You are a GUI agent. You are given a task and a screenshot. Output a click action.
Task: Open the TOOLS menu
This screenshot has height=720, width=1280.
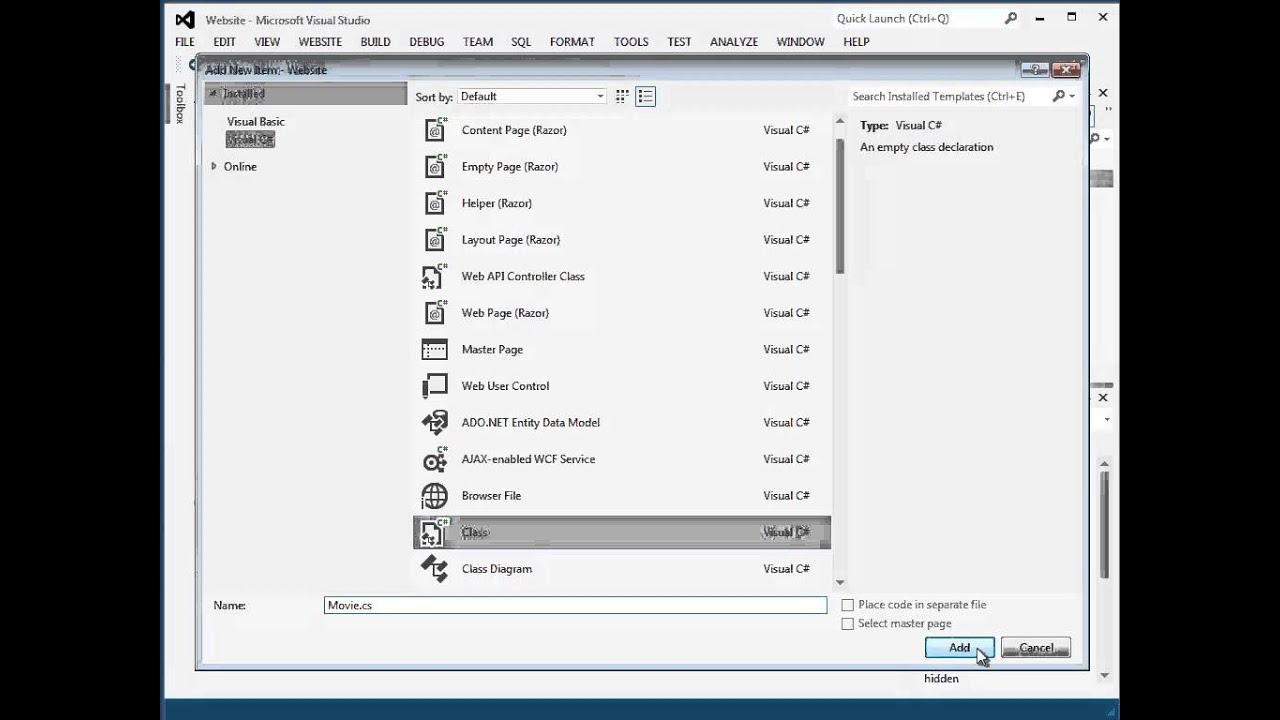(631, 42)
